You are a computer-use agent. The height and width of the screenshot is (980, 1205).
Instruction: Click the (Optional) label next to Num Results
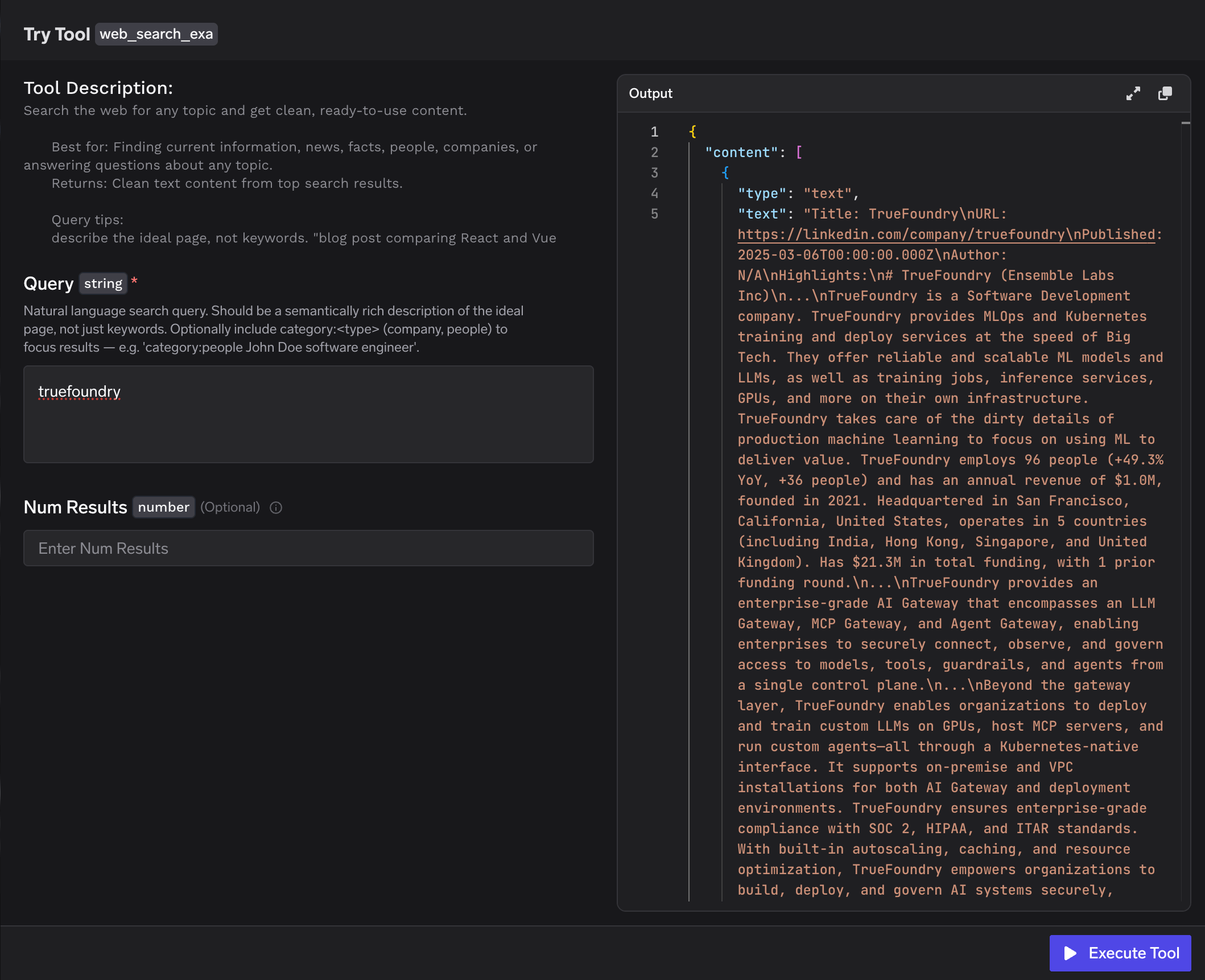click(230, 507)
